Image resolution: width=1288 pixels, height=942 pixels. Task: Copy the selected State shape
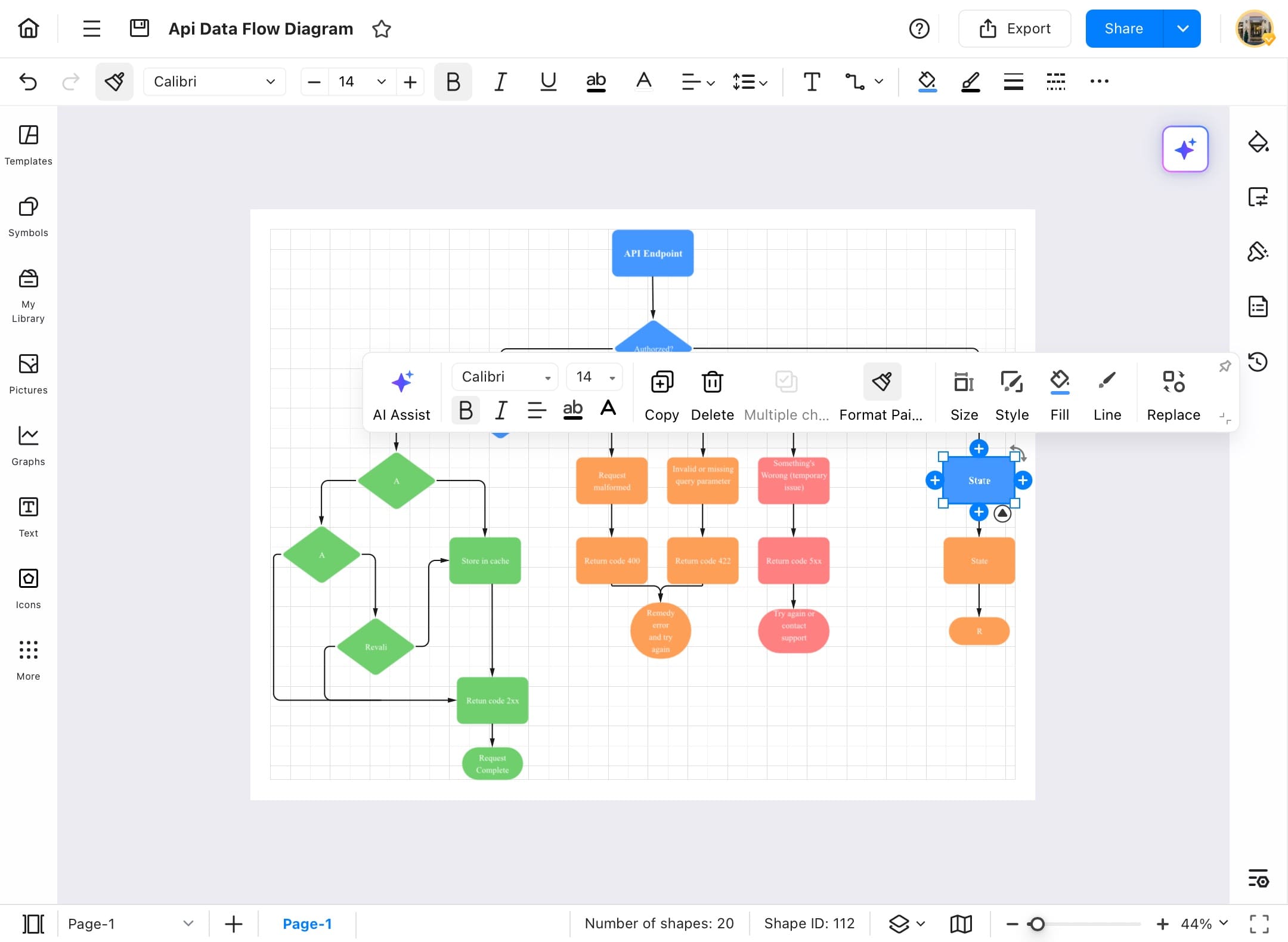(x=661, y=393)
